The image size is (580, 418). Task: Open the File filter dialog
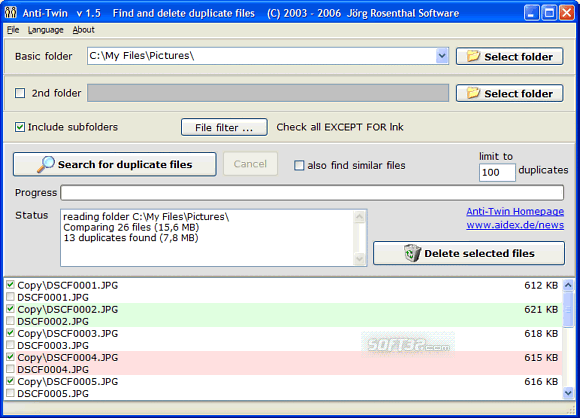coord(224,127)
